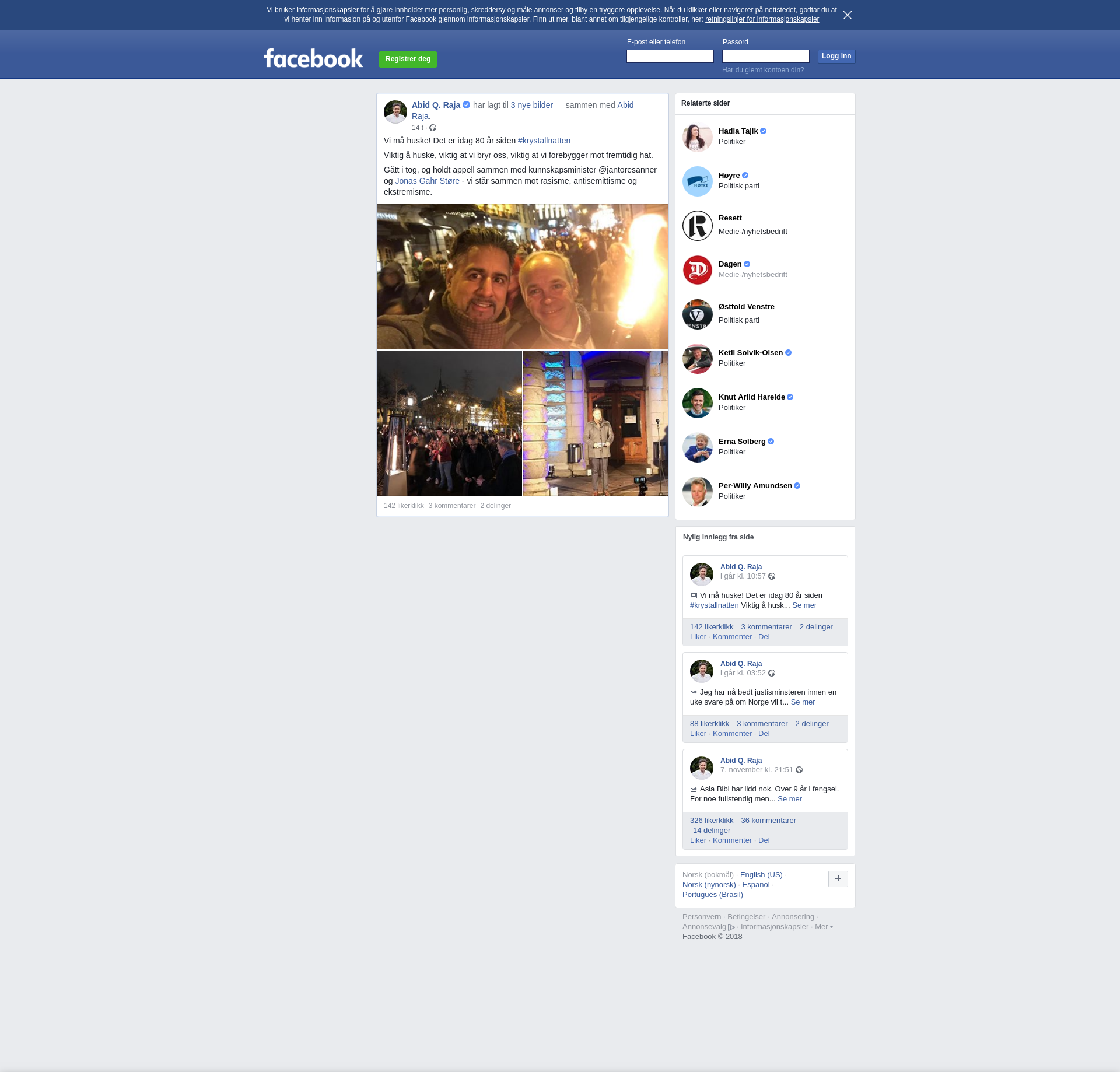Expand 'Se mer' on justisministeren post

click(803, 702)
